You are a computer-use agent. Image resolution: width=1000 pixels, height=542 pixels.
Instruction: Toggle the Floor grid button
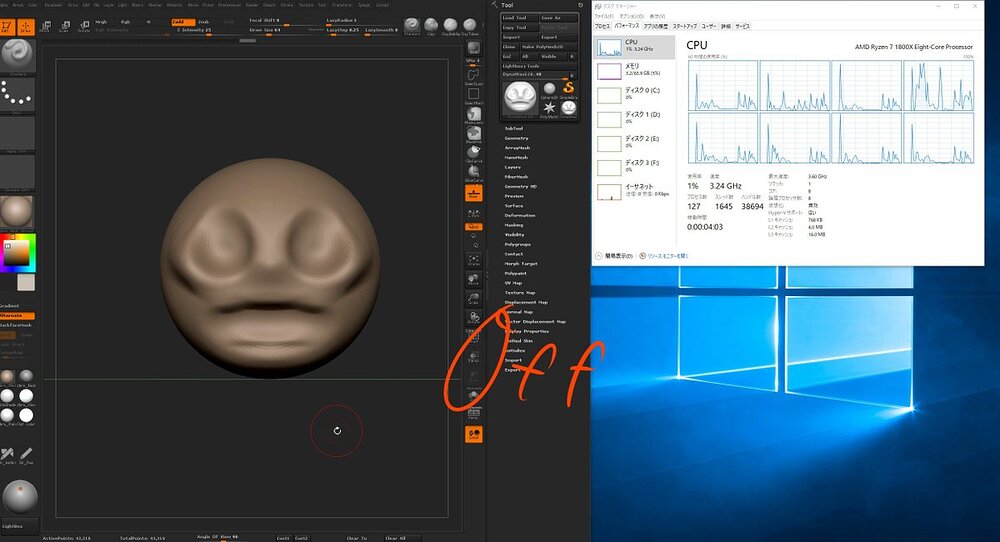pyautogui.click(x=473, y=193)
